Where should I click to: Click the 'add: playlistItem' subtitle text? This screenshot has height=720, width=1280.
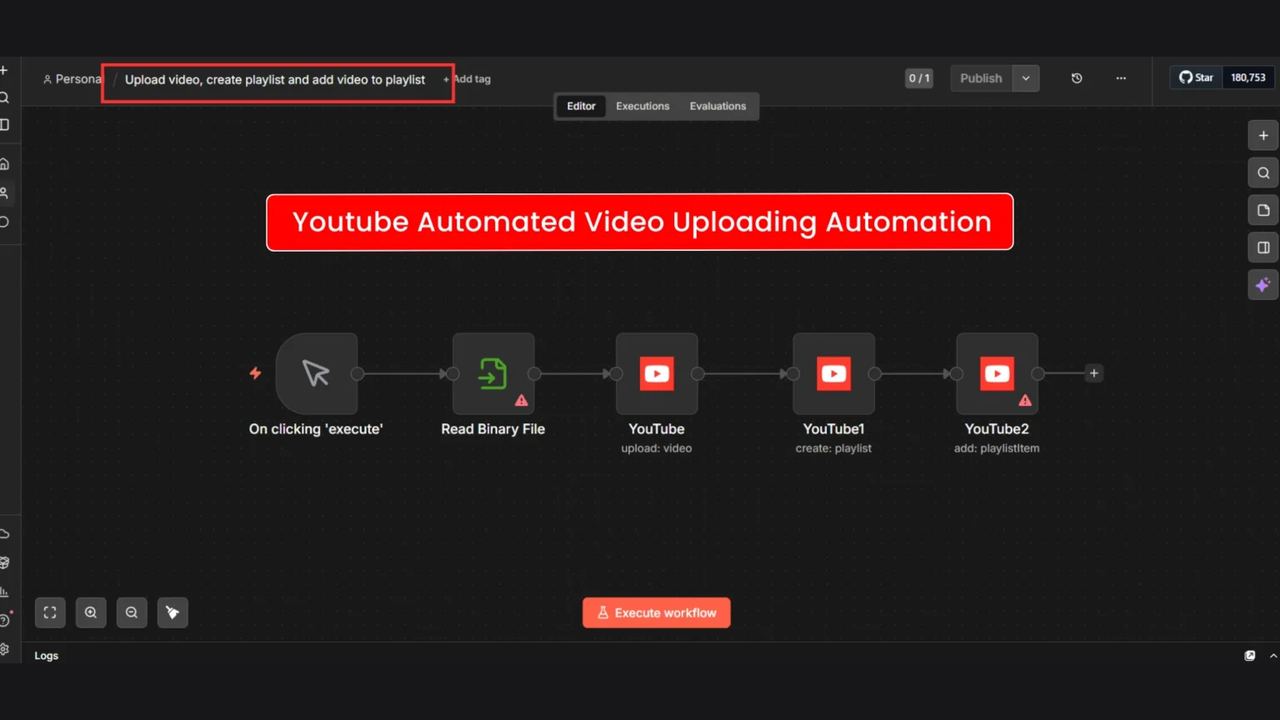click(997, 448)
